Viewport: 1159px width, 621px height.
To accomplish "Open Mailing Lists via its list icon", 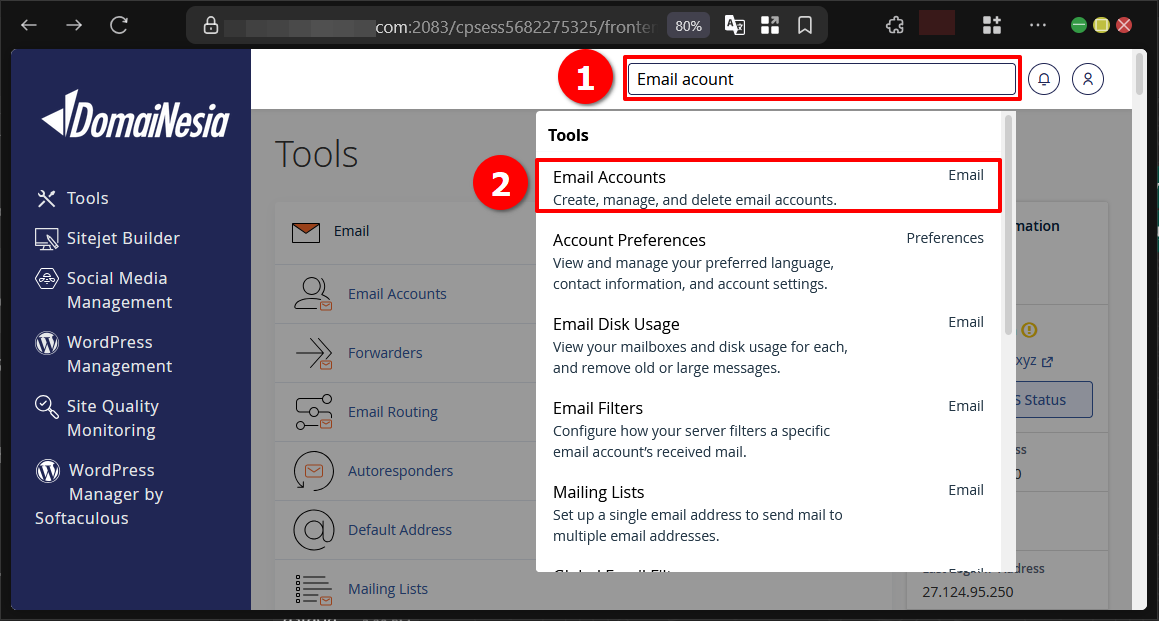I will (x=313, y=588).
